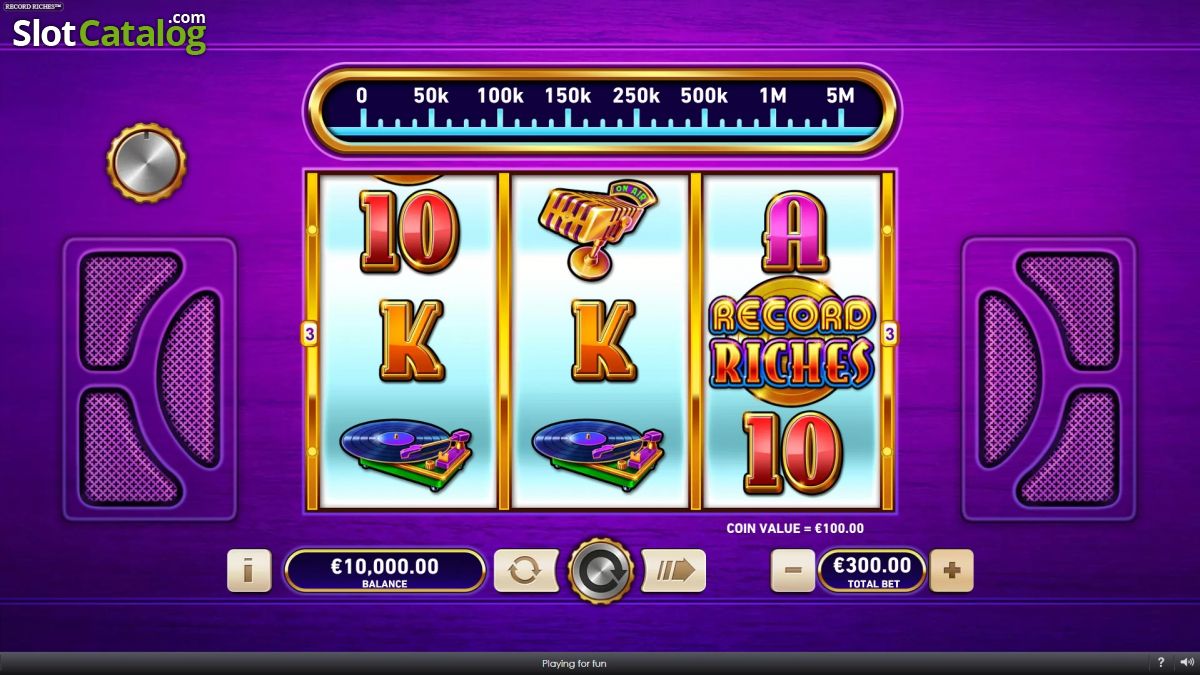Click the Record Riches logo symbol

point(791,344)
